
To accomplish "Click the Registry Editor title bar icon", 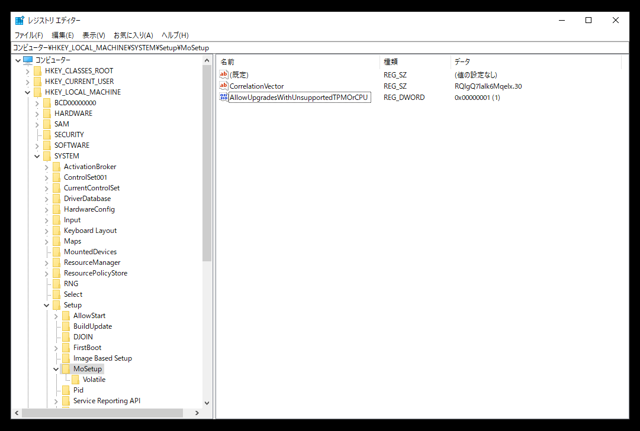I will click(20, 20).
